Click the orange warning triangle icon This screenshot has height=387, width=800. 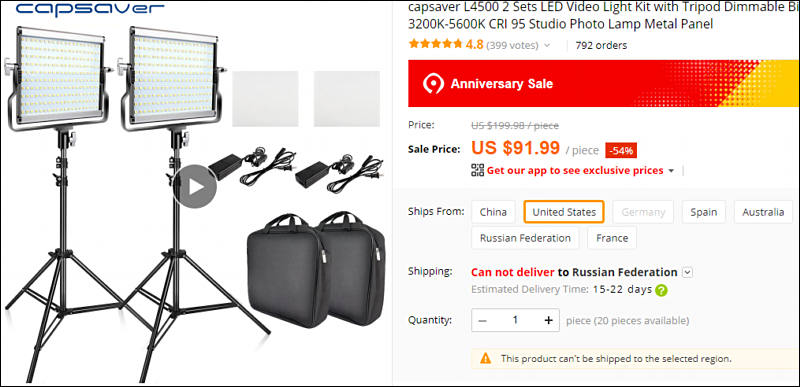[485, 358]
